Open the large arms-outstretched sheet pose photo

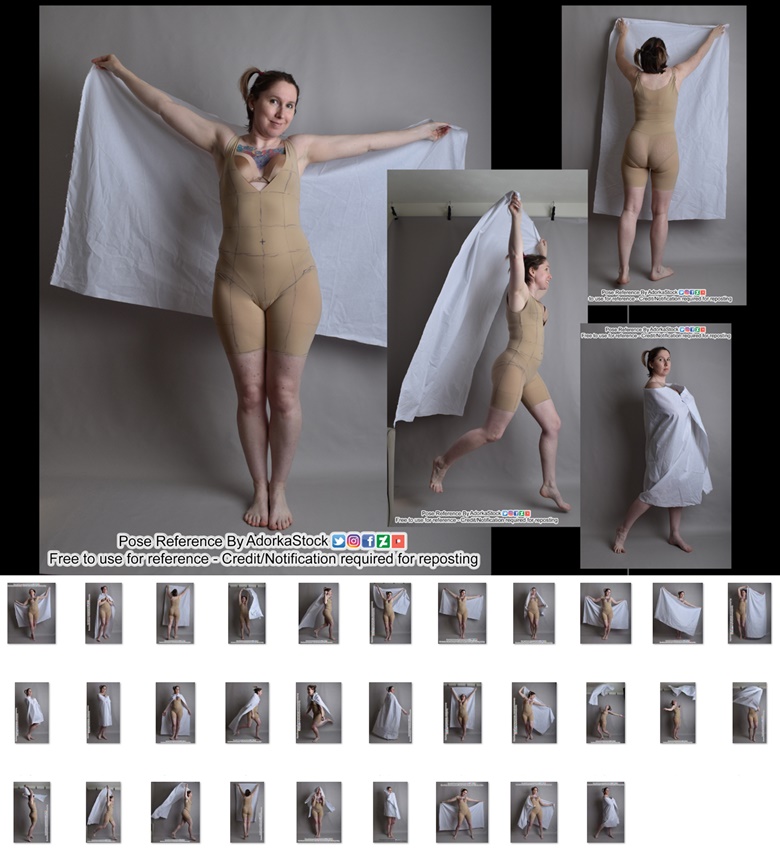coord(265,290)
